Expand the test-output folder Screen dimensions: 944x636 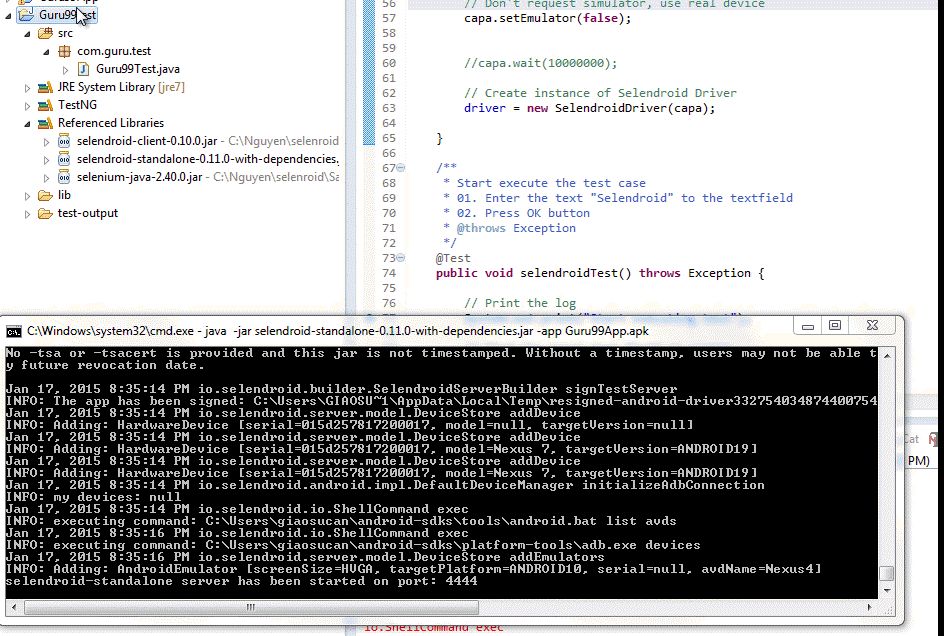tap(28, 213)
